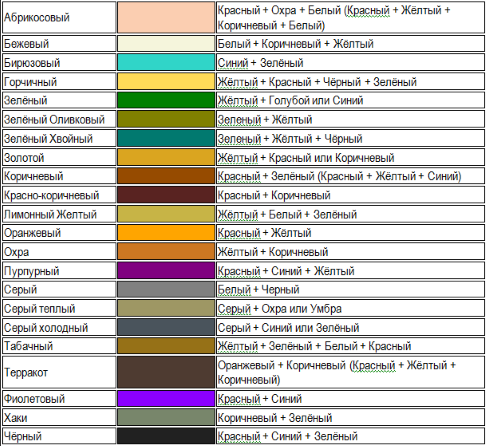Viewport: 486px width, 446px height.
Task: Select the Хаки color swatch
Action: tap(166, 417)
